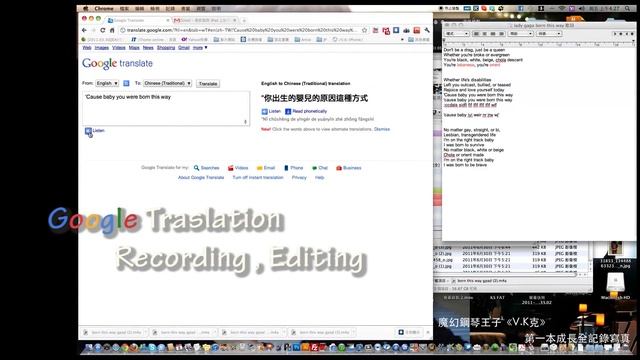This screenshot has width=640, height=360.
Task: Open the Privacy link
Action: [299, 178]
